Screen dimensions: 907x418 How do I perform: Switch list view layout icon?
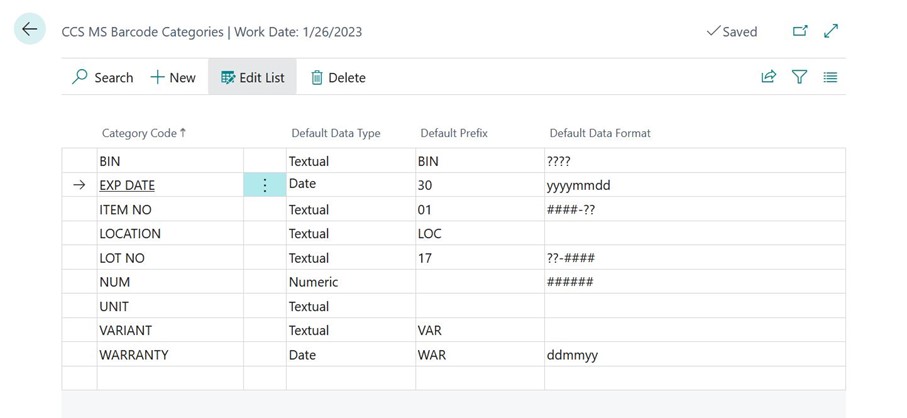tap(830, 77)
